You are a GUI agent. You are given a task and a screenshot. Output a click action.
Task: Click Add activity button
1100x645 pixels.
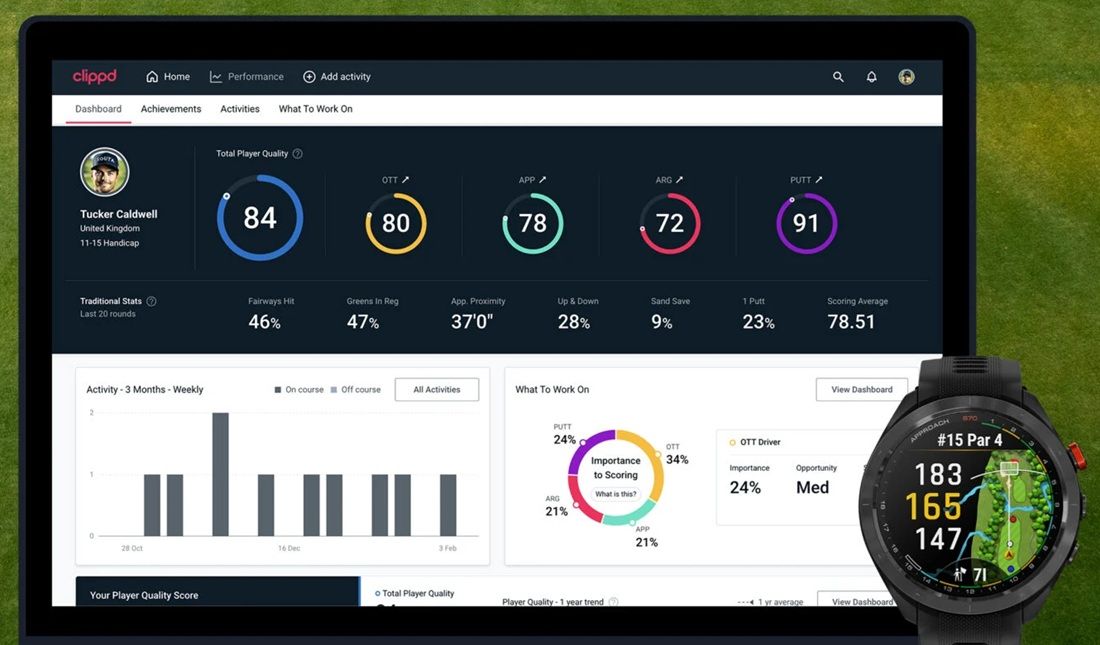[337, 77]
